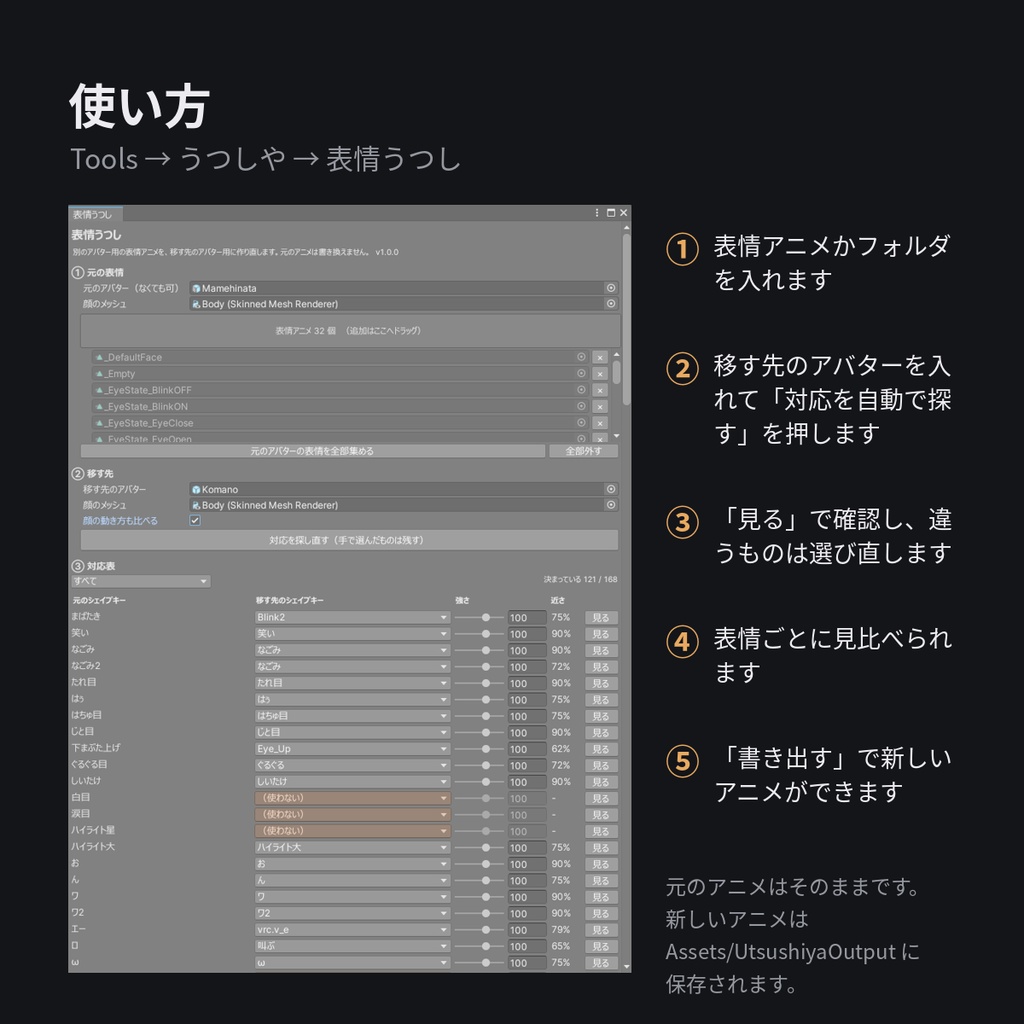The width and height of the screenshot is (1024, 1024).
Task: Open the すべて filter dropdown
Action: pos(140,581)
